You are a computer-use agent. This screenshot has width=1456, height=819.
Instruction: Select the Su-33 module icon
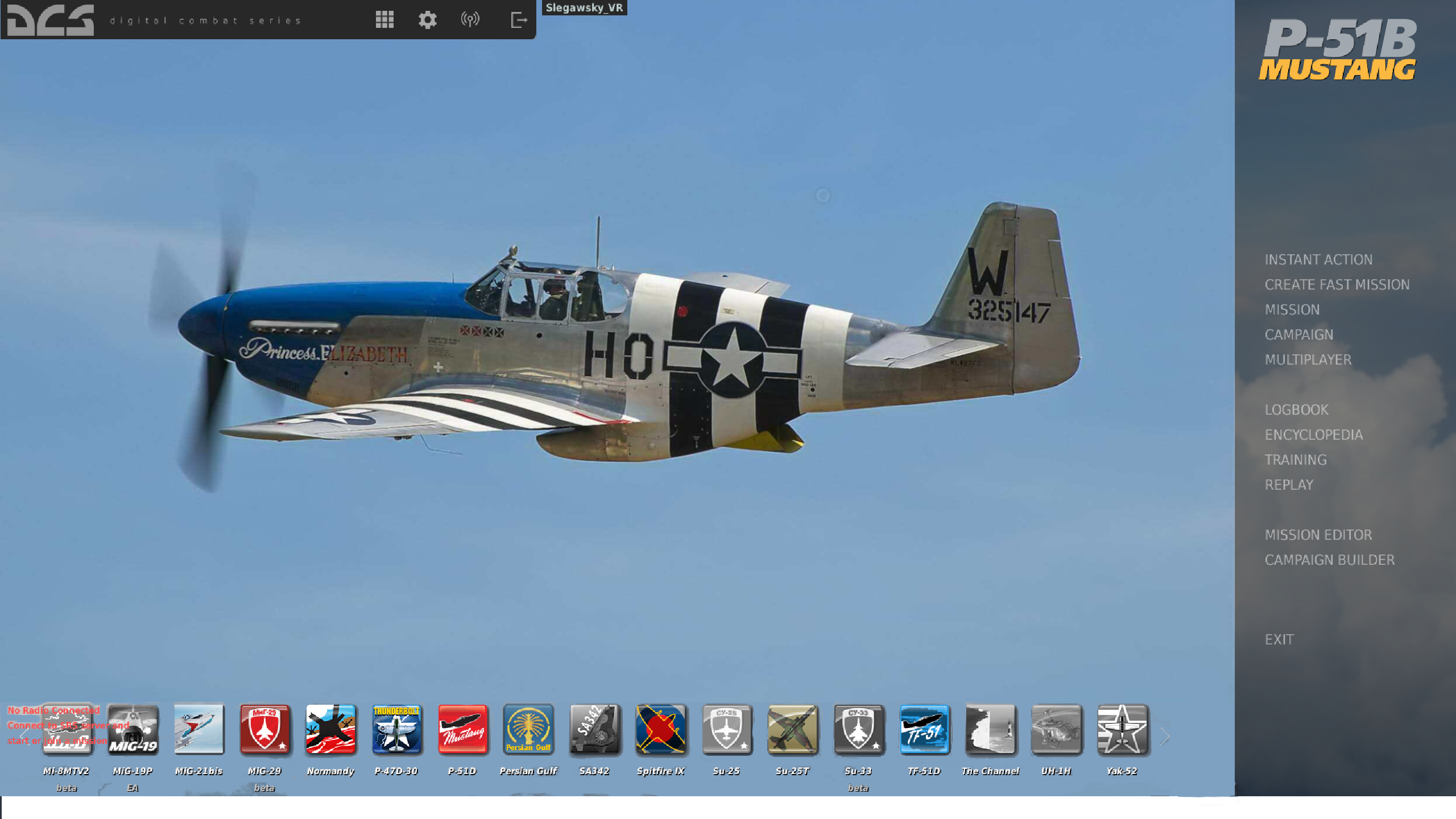click(x=858, y=730)
